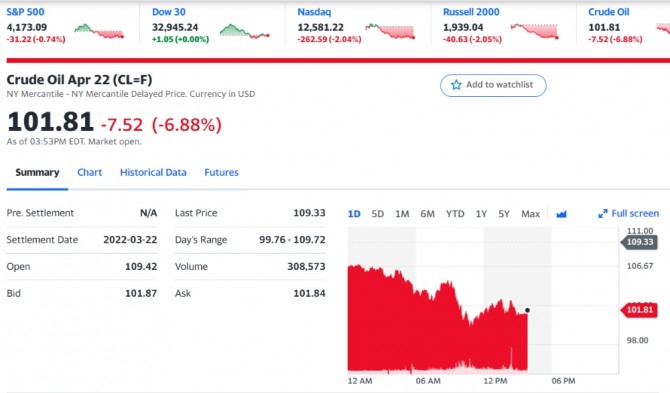
Task: Open the Historical Data tab
Action: pyautogui.click(x=153, y=172)
